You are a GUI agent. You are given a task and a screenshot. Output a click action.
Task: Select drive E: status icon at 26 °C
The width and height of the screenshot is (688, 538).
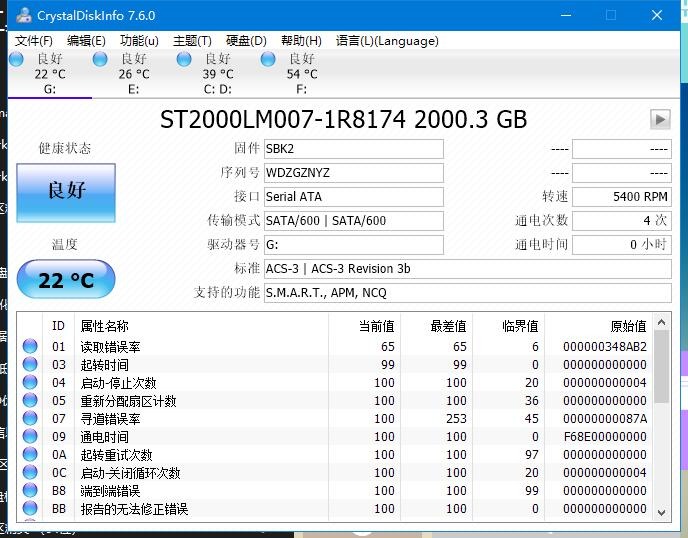[x=100, y=59]
